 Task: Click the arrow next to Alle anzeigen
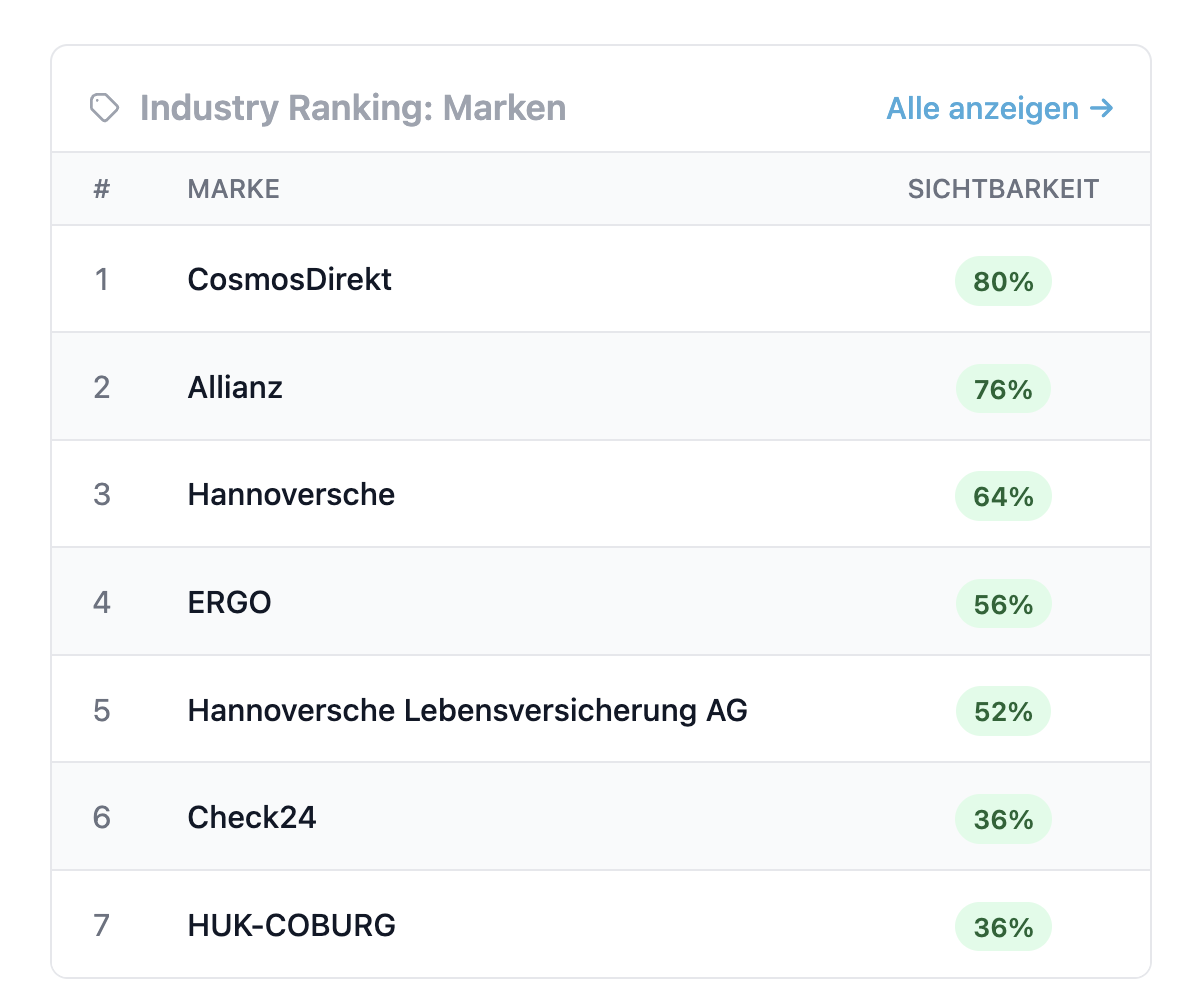[1101, 108]
